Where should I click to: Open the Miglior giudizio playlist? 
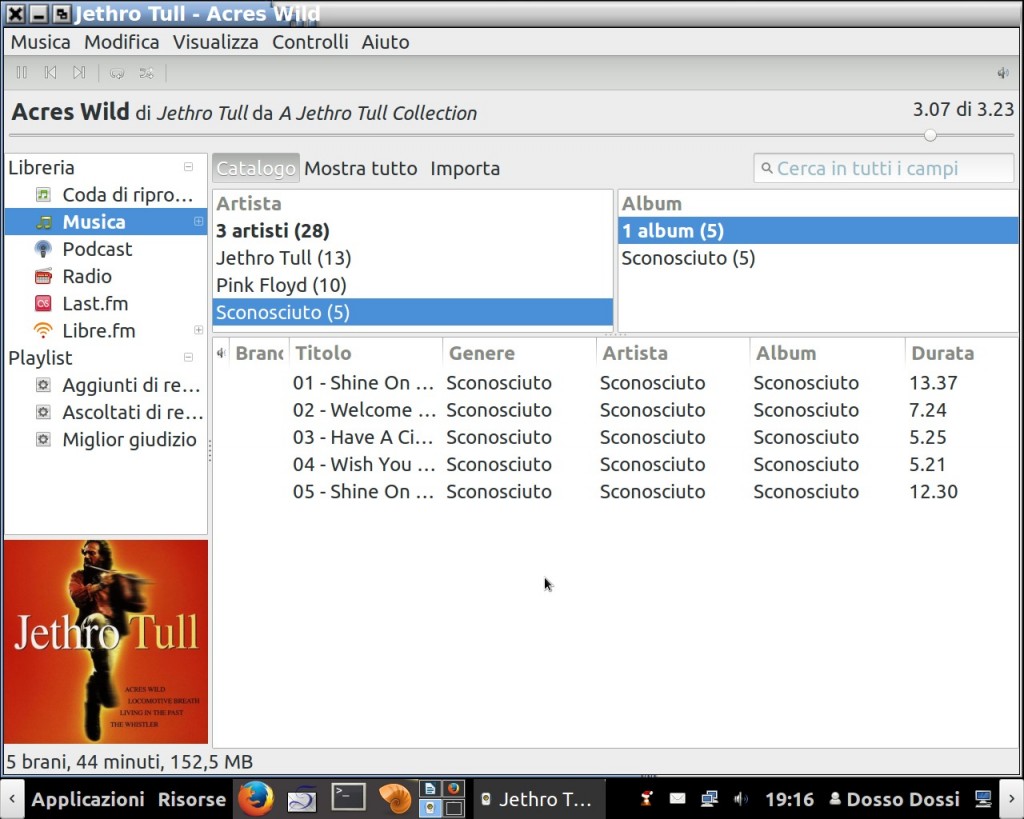click(x=129, y=440)
